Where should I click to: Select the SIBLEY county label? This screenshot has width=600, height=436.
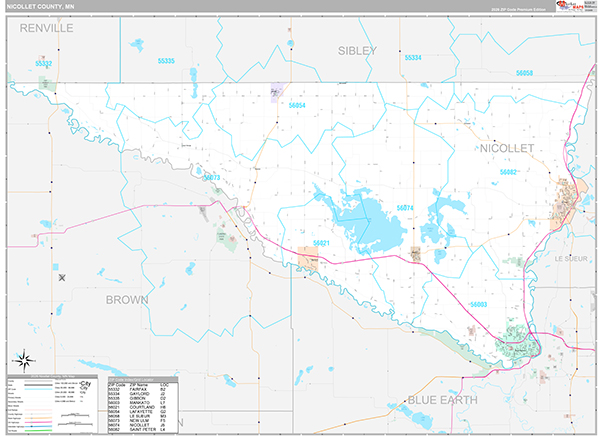point(357,51)
